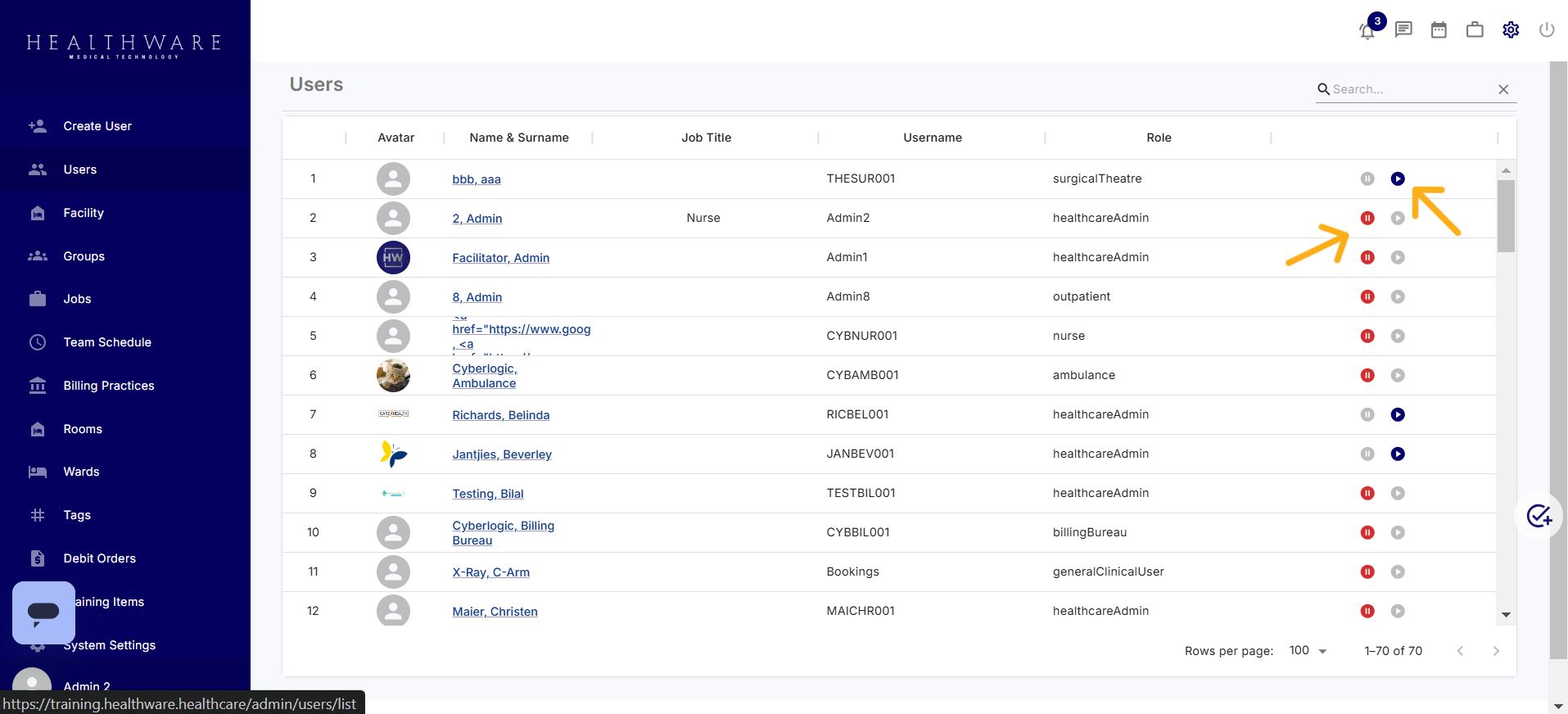Image resolution: width=1568 pixels, height=714 pixels.
Task: Suspend user 2, Admin with pause button
Action: [1367, 219]
